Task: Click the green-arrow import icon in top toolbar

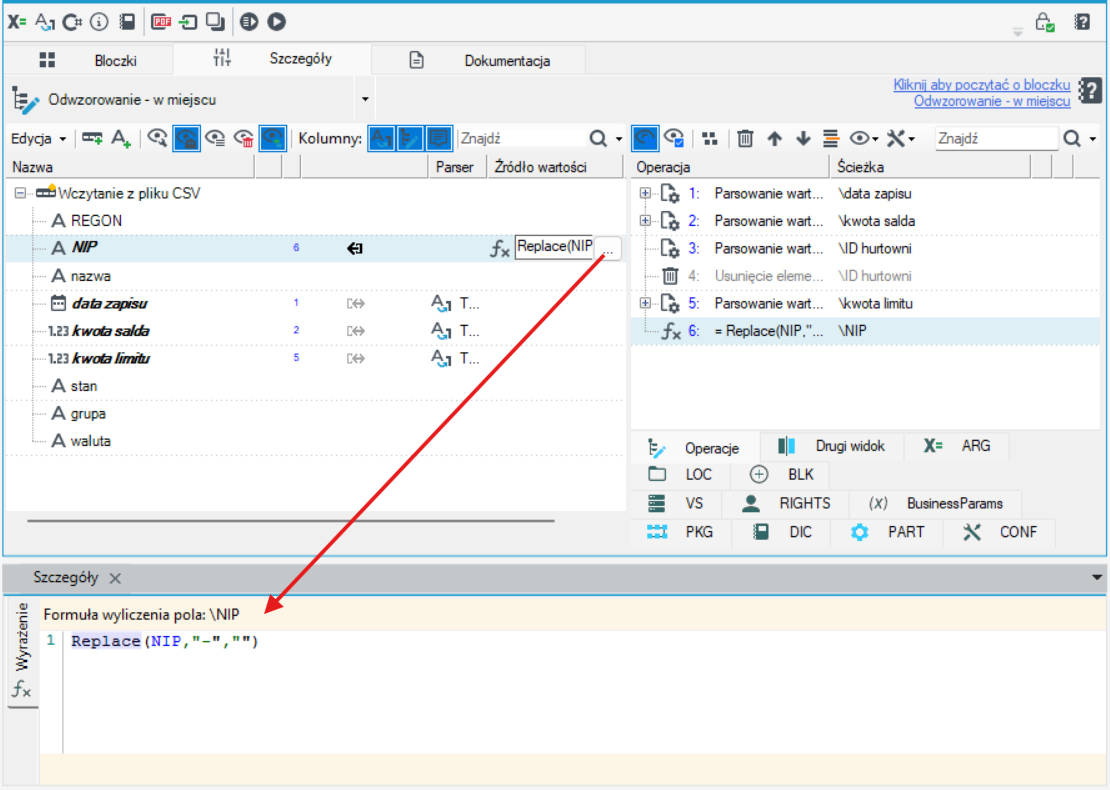Action: click(x=188, y=22)
